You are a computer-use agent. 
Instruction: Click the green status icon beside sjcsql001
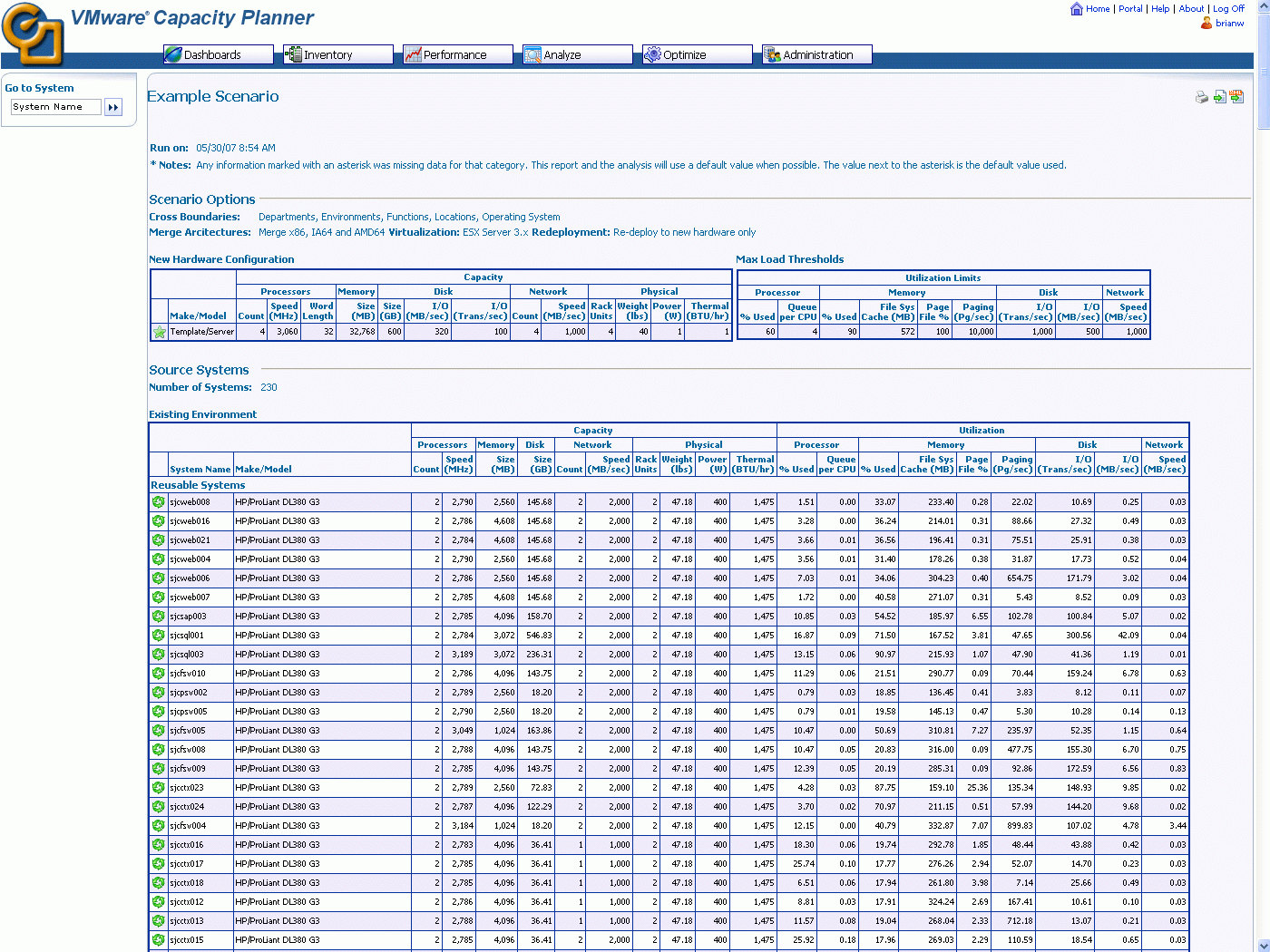pos(159,635)
